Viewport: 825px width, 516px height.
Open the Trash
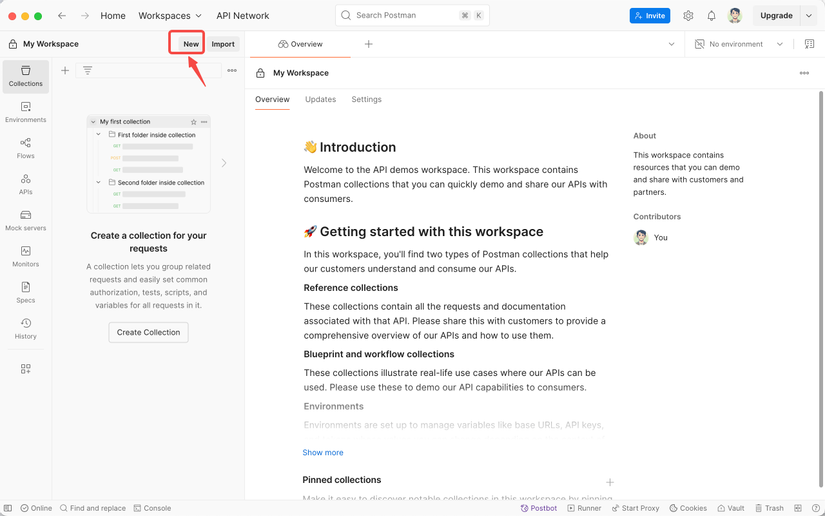[769, 508]
